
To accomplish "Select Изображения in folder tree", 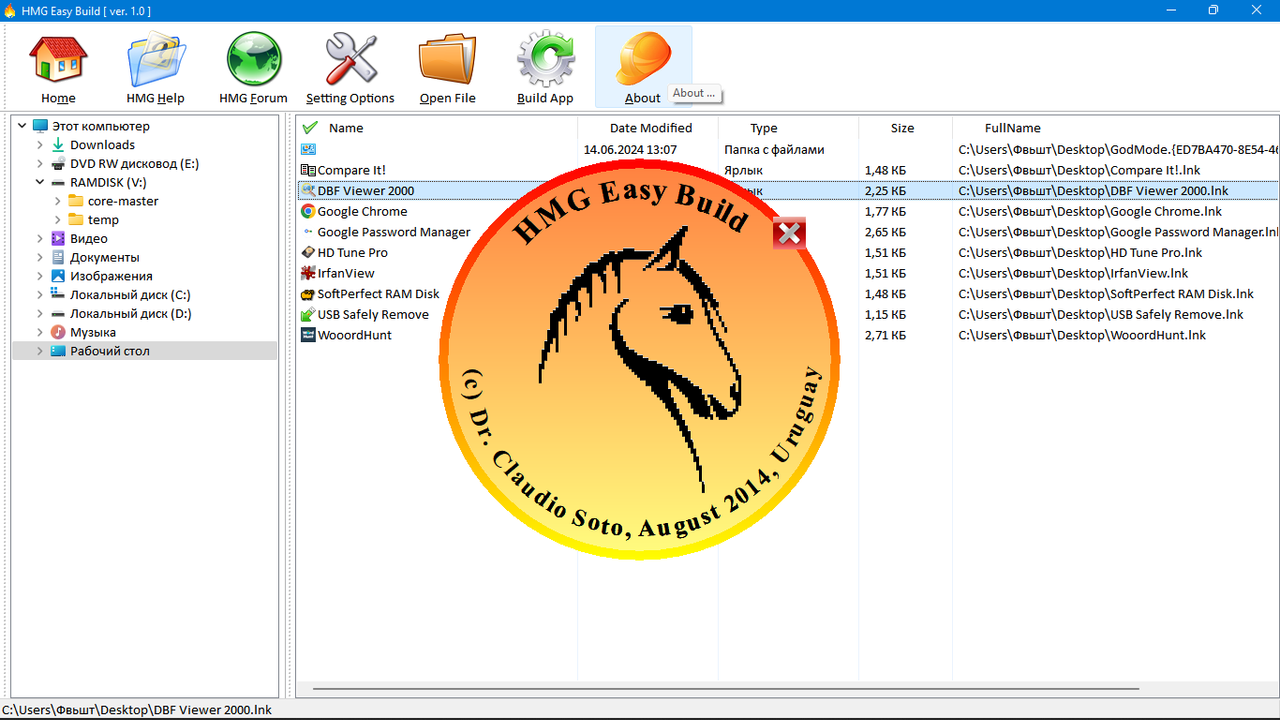I will (111, 276).
